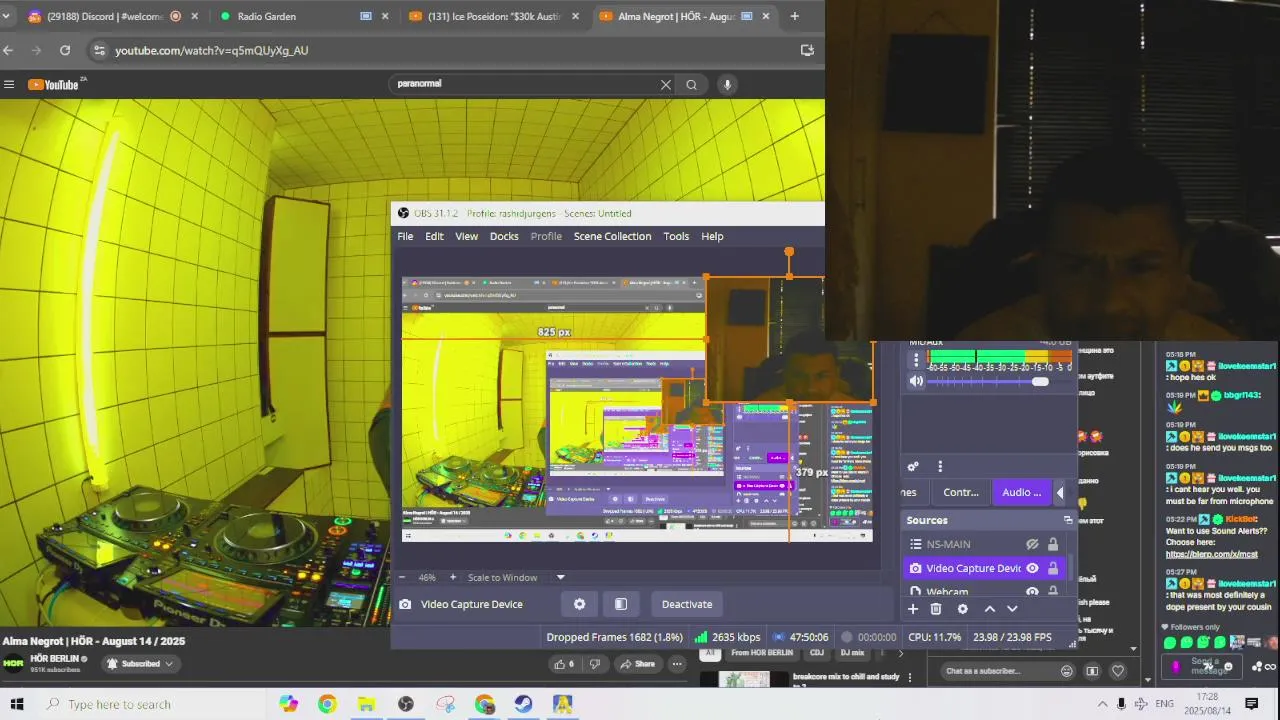Switch to Controls dock tab
Screen dimensions: 1280x720
961,492
